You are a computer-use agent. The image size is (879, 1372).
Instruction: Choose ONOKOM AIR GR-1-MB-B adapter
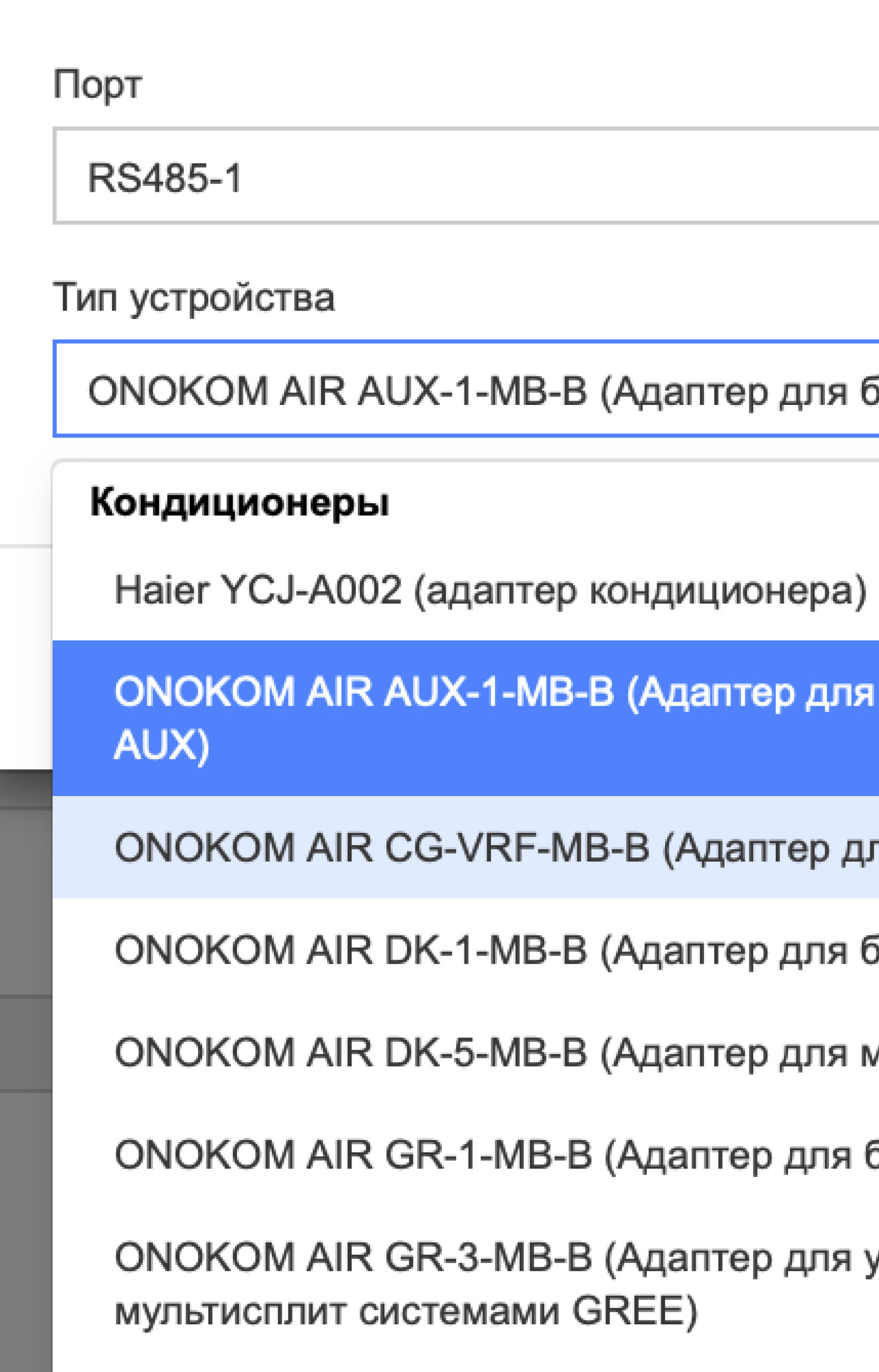click(x=467, y=1155)
